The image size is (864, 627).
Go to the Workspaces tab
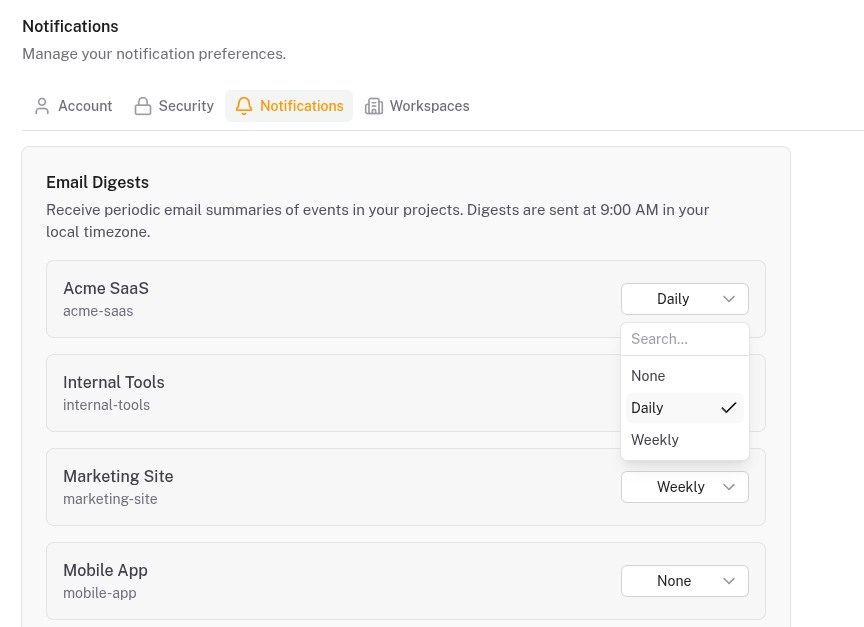tap(417, 106)
